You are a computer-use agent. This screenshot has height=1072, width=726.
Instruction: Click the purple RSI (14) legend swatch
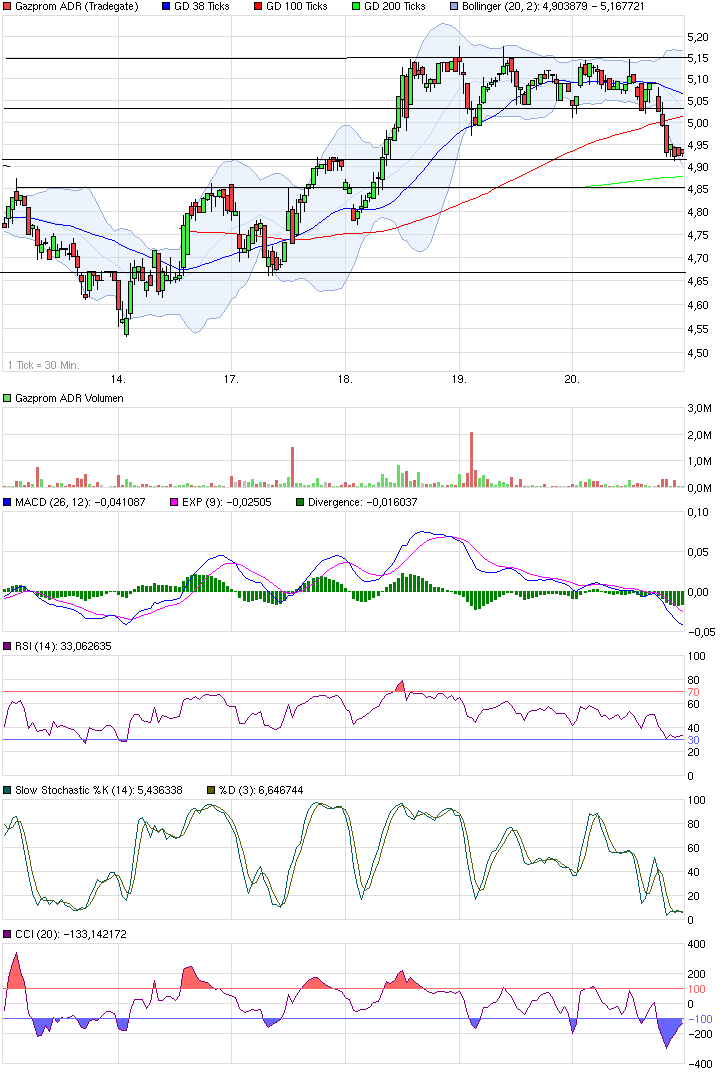coord(7,646)
